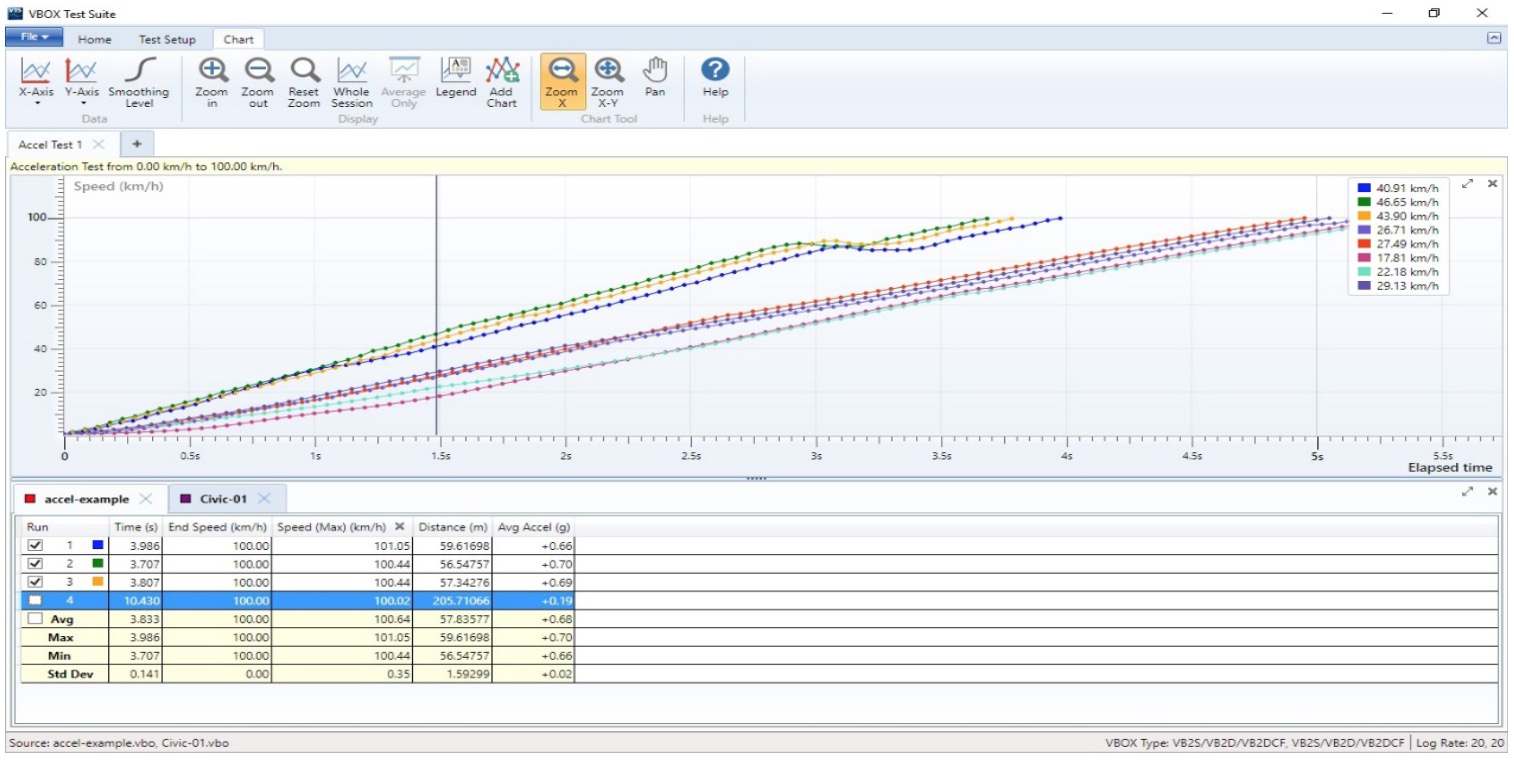This screenshot has width=1514, height=760.
Task: Toggle the Avg row checkbox
Action: (36, 619)
